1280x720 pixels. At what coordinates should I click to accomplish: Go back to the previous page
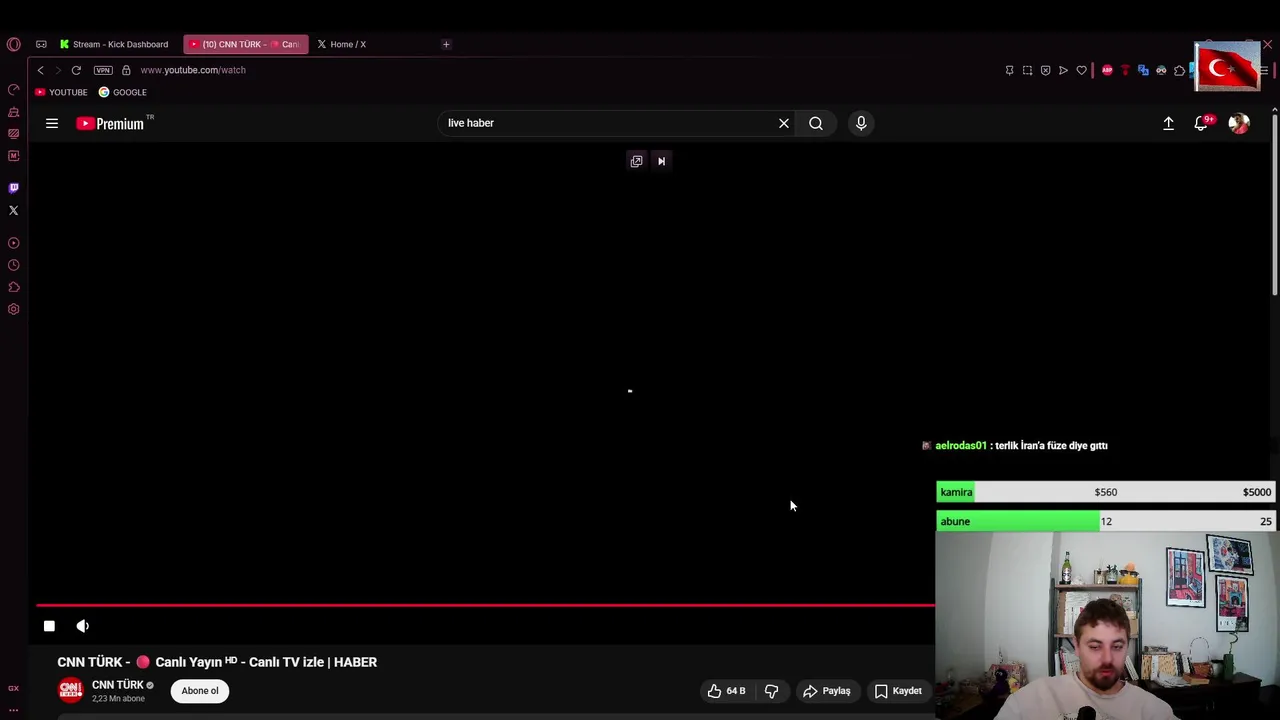point(40,70)
